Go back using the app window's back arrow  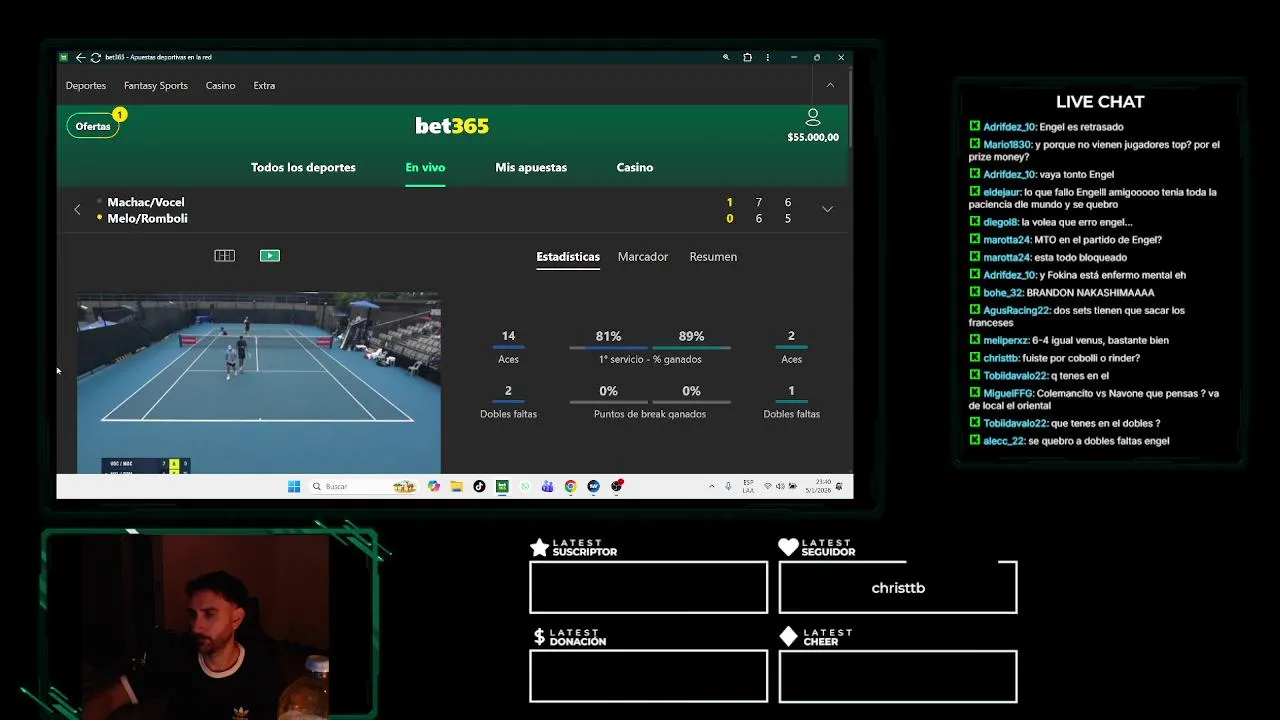[80, 57]
